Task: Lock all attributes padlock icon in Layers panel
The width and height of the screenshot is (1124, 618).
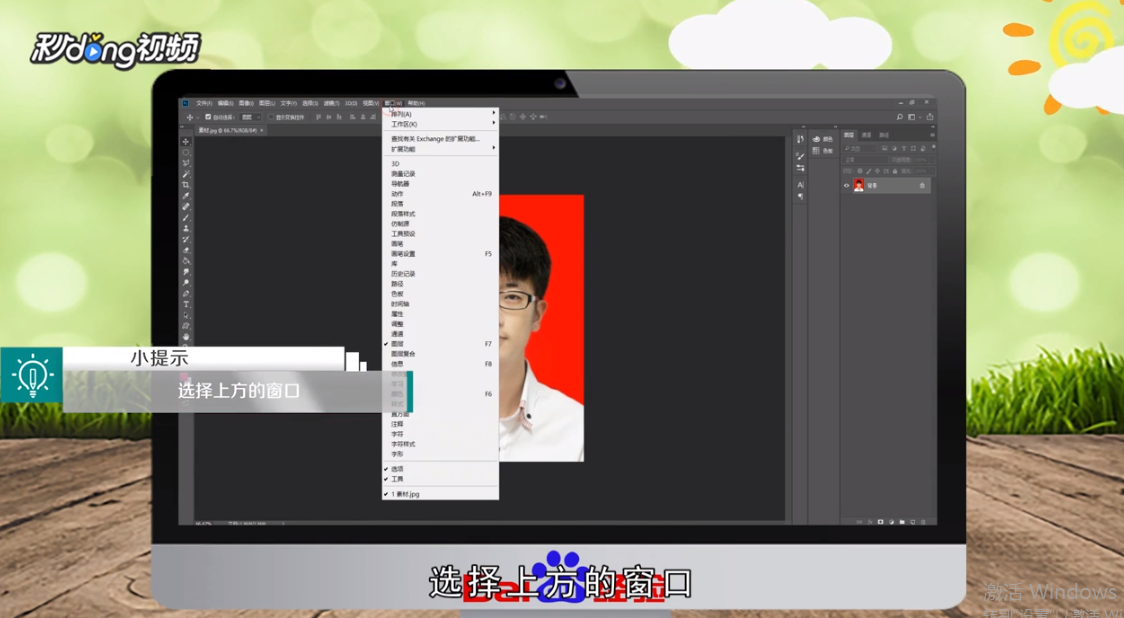Action: pos(895,171)
